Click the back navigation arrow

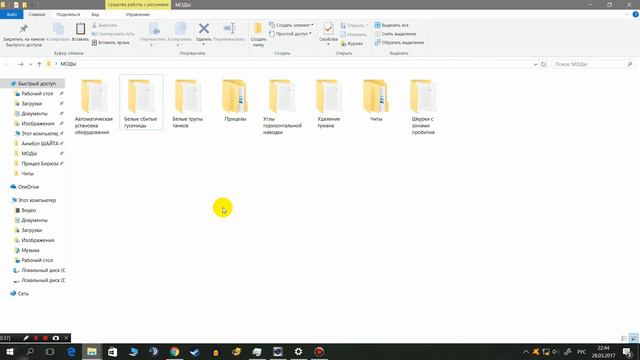(x=7, y=64)
